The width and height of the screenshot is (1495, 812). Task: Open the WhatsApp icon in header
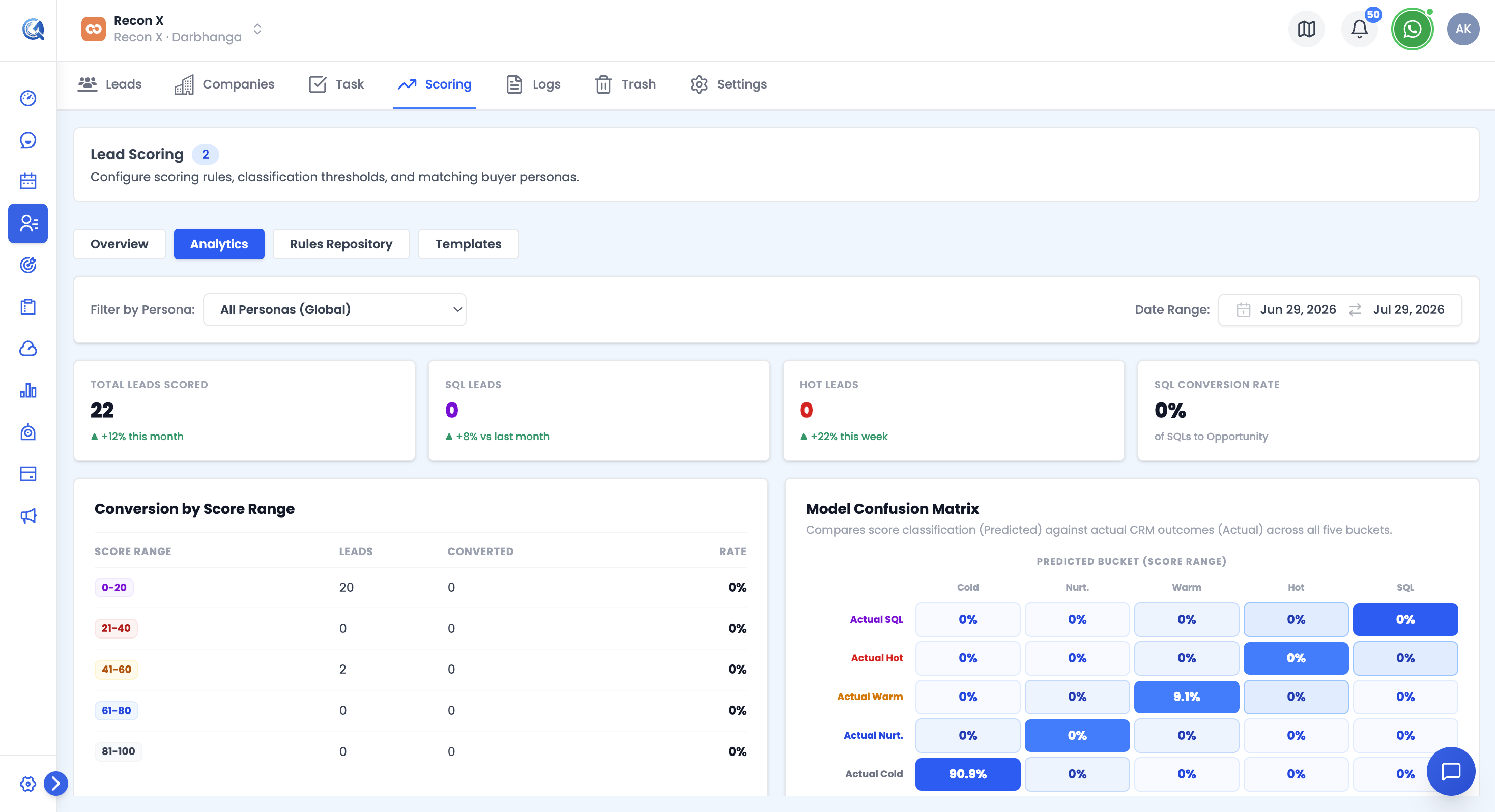tap(1412, 29)
